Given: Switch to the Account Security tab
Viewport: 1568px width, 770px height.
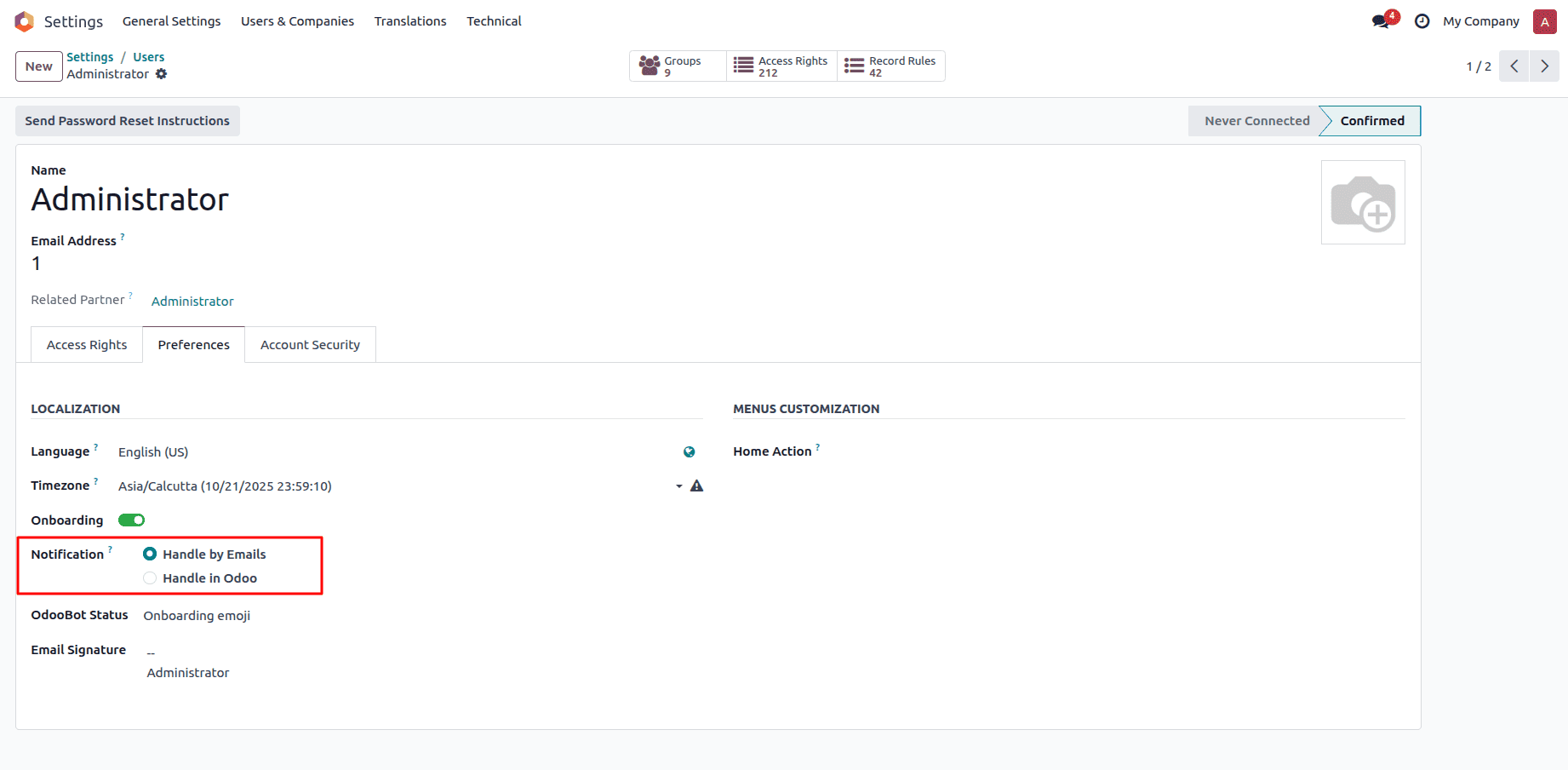Looking at the screenshot, I should coord(310,344).
